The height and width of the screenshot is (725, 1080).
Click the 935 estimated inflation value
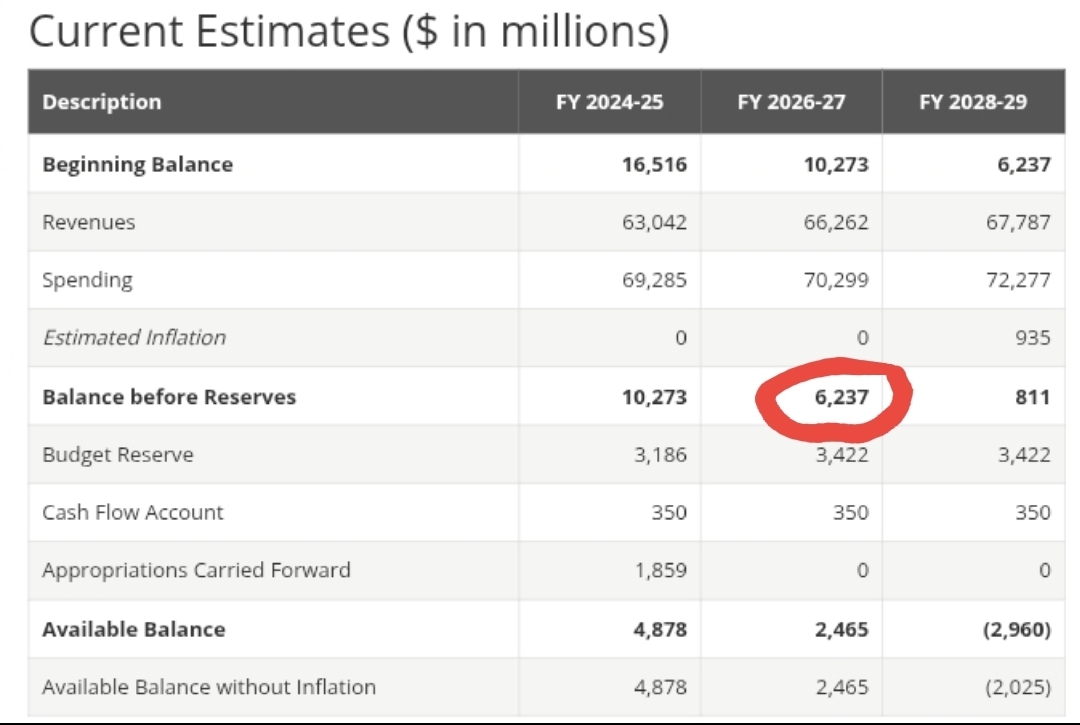(1031, 338)
